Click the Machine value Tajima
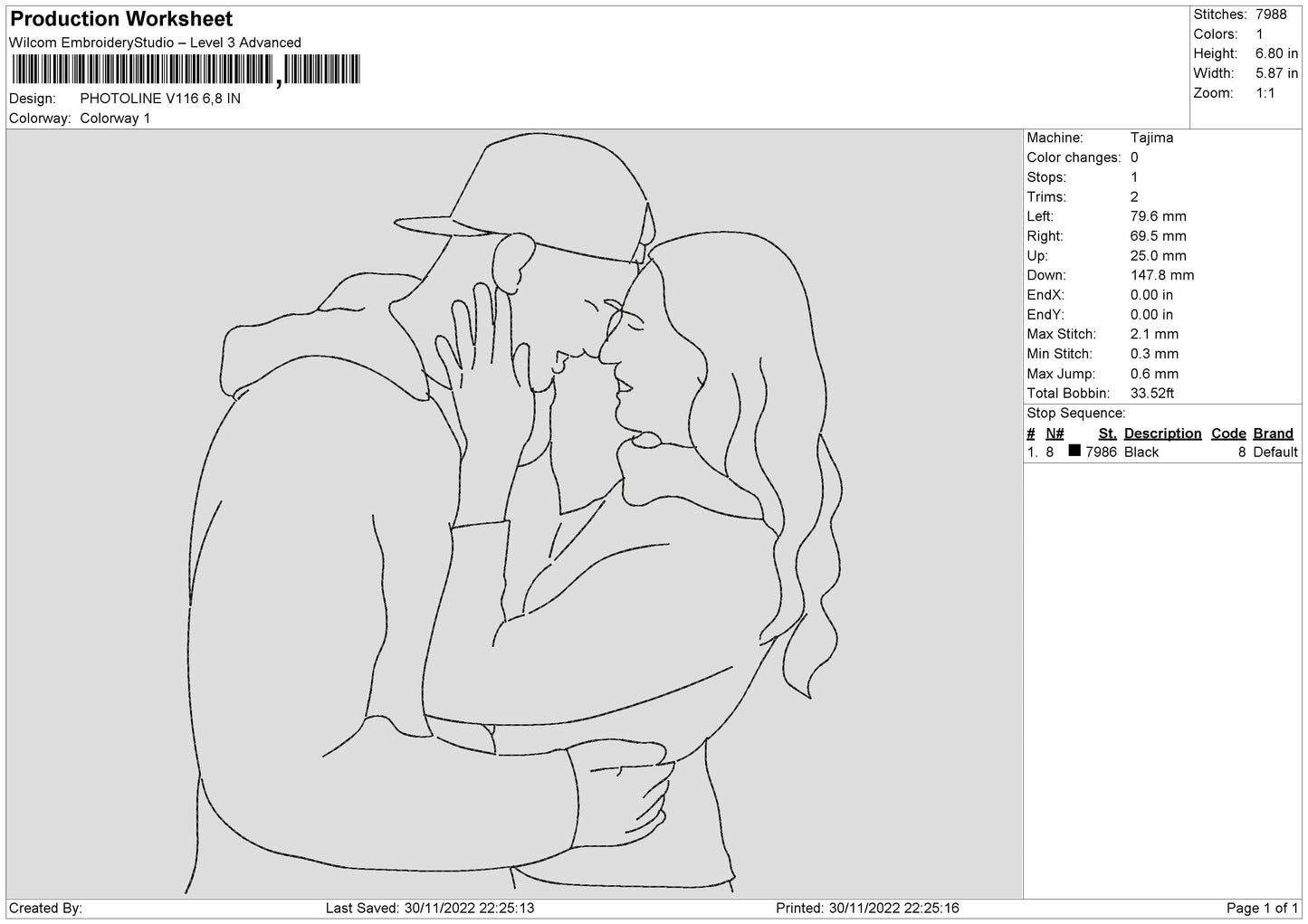The image size is (1308, 924). [1151, 138]
